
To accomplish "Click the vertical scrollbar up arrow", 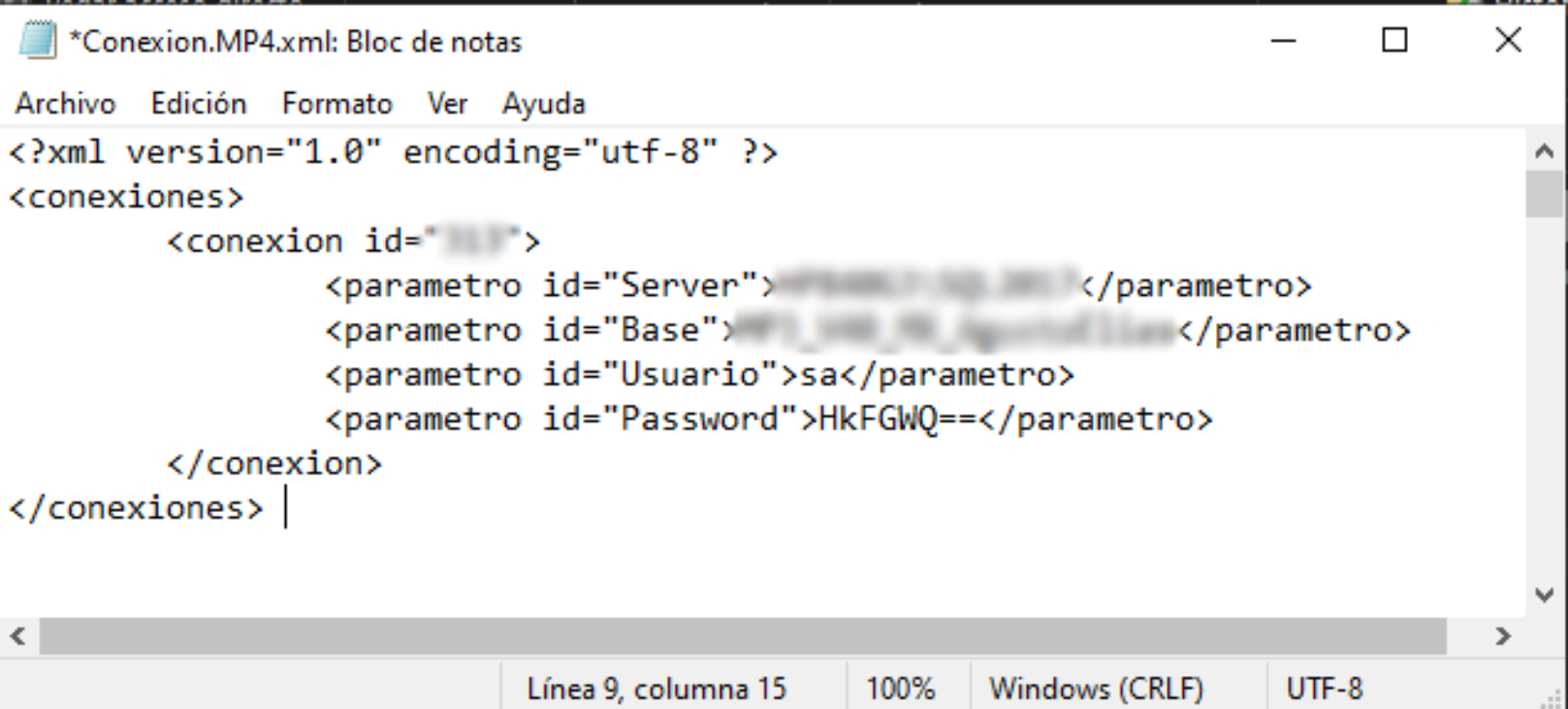I will point(1545,150).
